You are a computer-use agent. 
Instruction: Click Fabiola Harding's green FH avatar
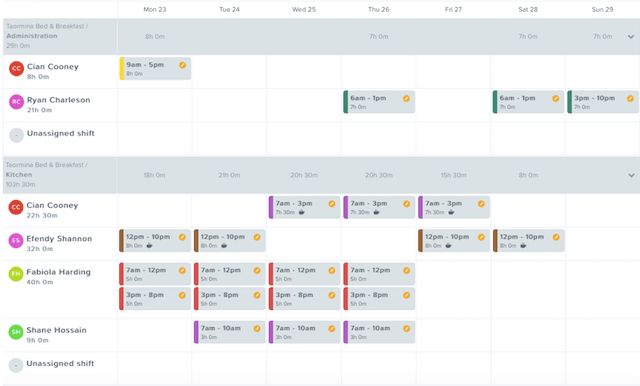tap(16, 274)
